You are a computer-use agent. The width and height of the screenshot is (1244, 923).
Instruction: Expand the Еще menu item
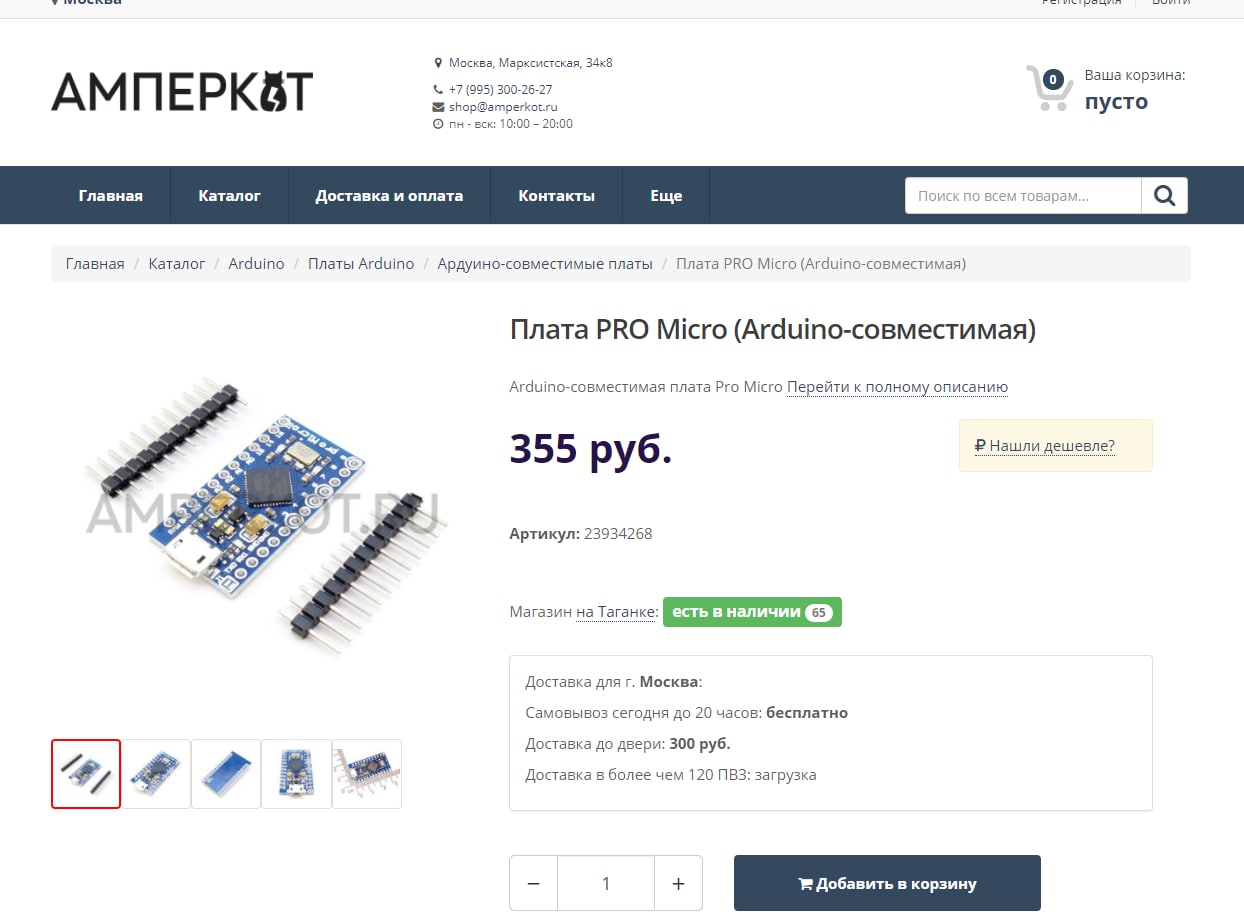click(x=666, y=196)
